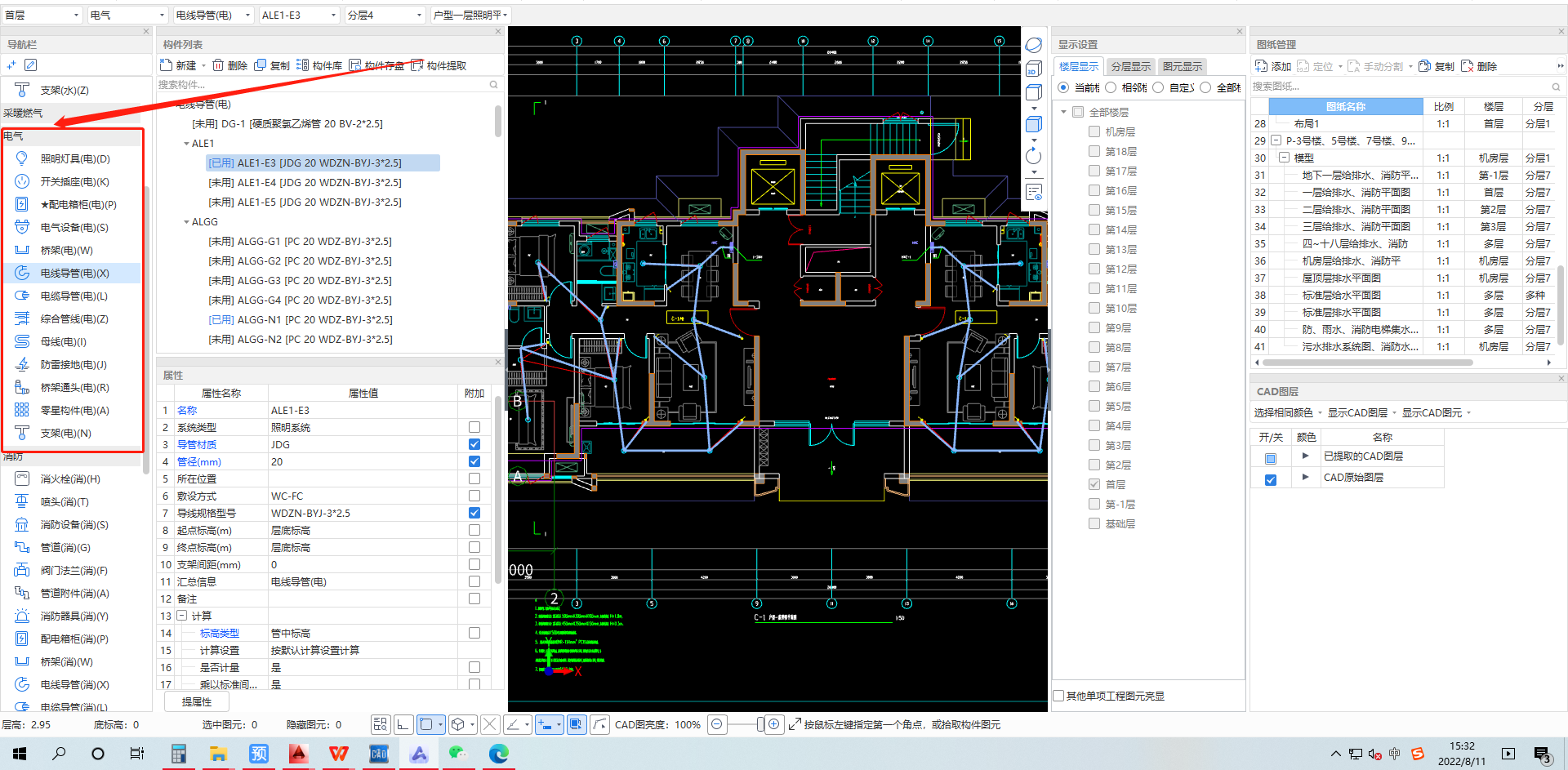Open the 首层 floor dropdown
The image size is (1568, 770).
[x=42, y=15]
